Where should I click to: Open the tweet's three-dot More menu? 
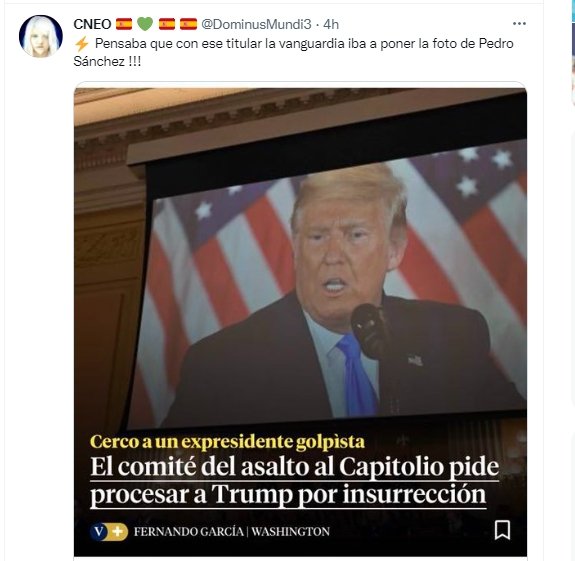point(519,24)
